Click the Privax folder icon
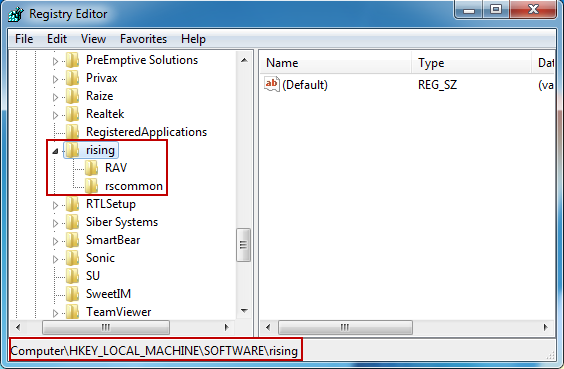Screen dimensions: 564x369 tap(72, 78)
